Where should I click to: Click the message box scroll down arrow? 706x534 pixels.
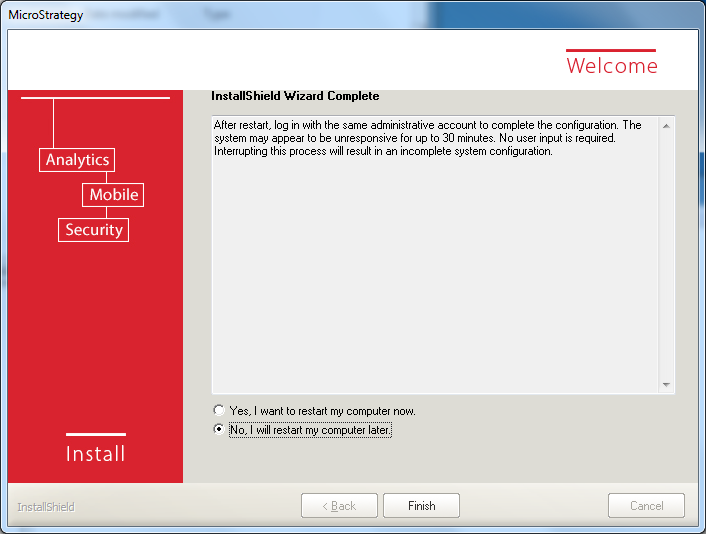coord(667,385)
